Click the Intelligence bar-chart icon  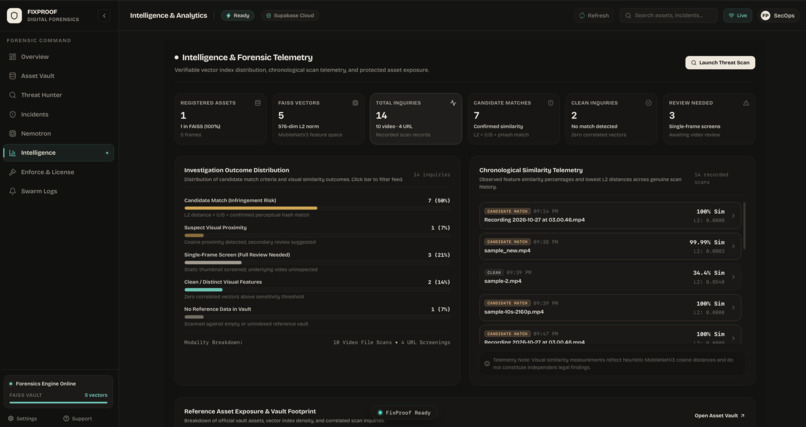pos(12,153)
